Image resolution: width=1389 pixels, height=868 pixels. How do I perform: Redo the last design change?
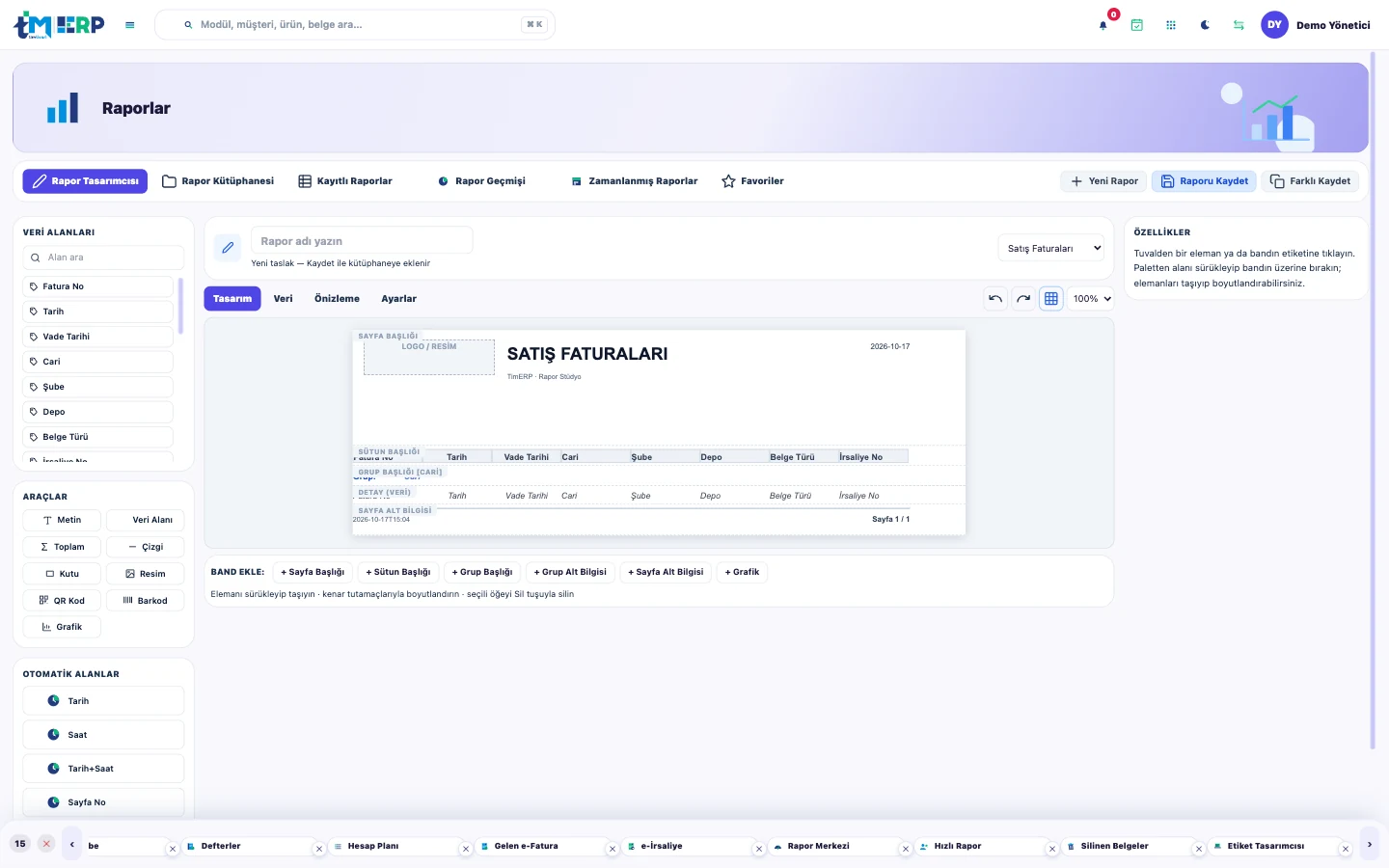(x=1023, y=299)
